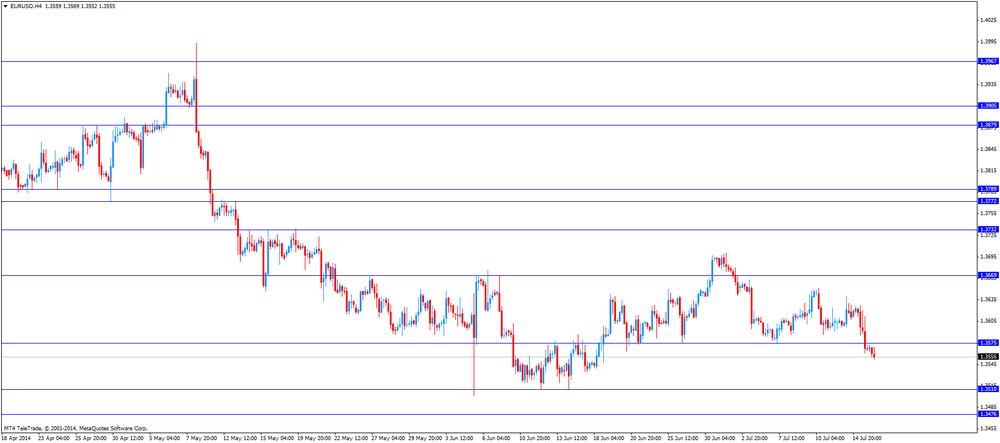This screenshot has width=1000, height=443.
Task: Click the 1.4025 price axis value
Action: pos(990,19)
